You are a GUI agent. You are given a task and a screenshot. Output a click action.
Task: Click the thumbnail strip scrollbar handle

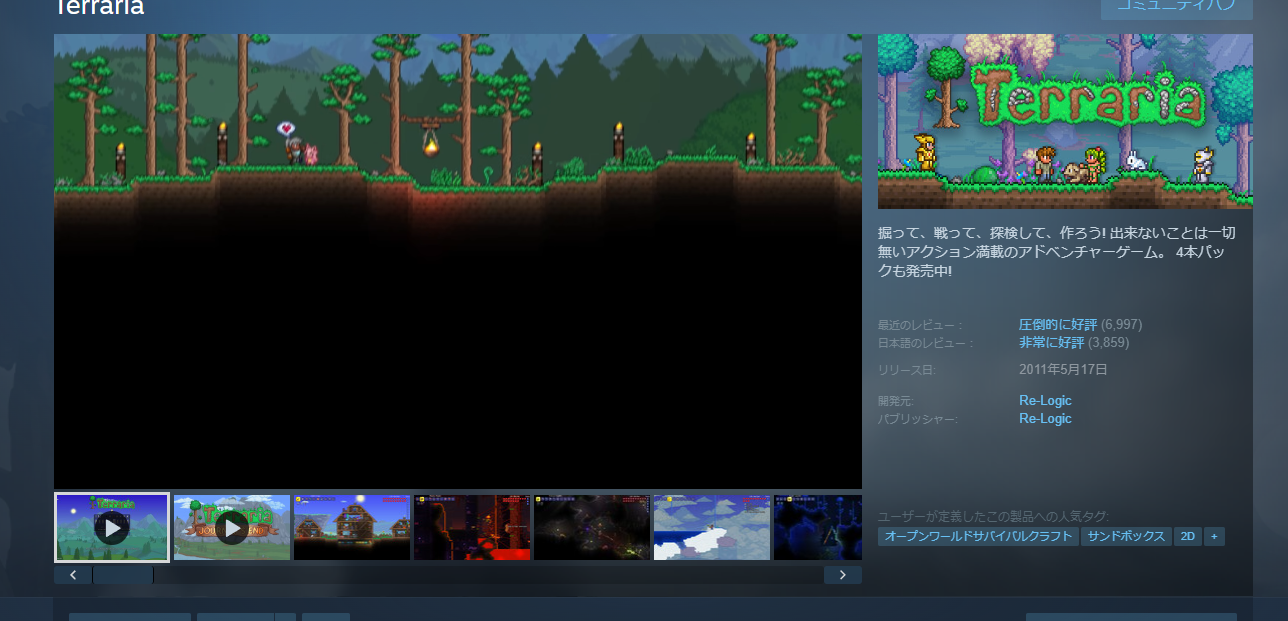(123, 575)
